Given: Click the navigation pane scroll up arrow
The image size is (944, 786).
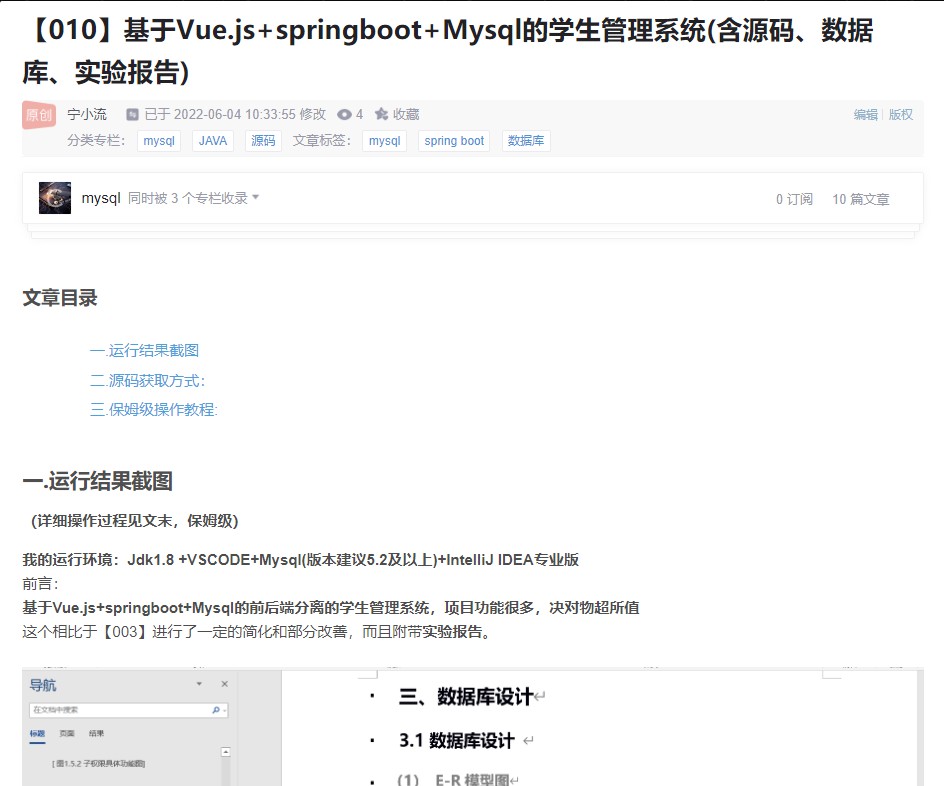Looking at the screenshot, I should tap(225, 752).
